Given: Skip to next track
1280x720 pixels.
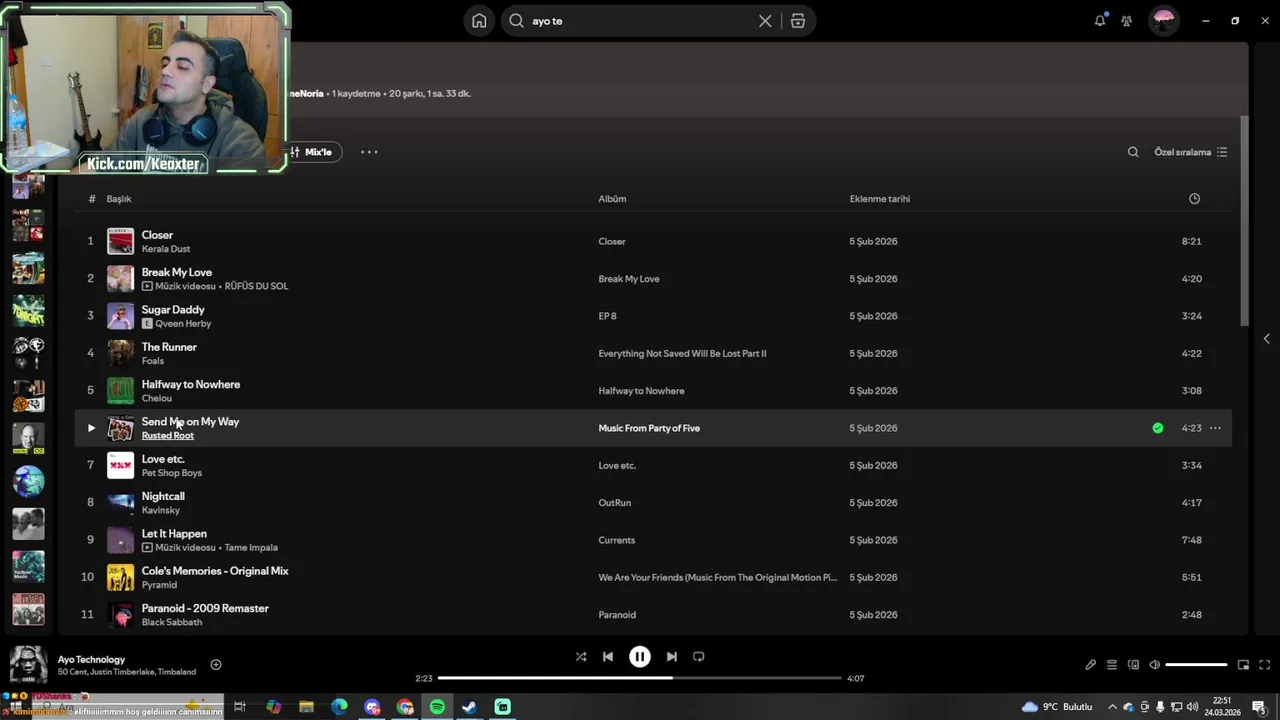Looking at the screenshot, I should (x=672, y=657).
